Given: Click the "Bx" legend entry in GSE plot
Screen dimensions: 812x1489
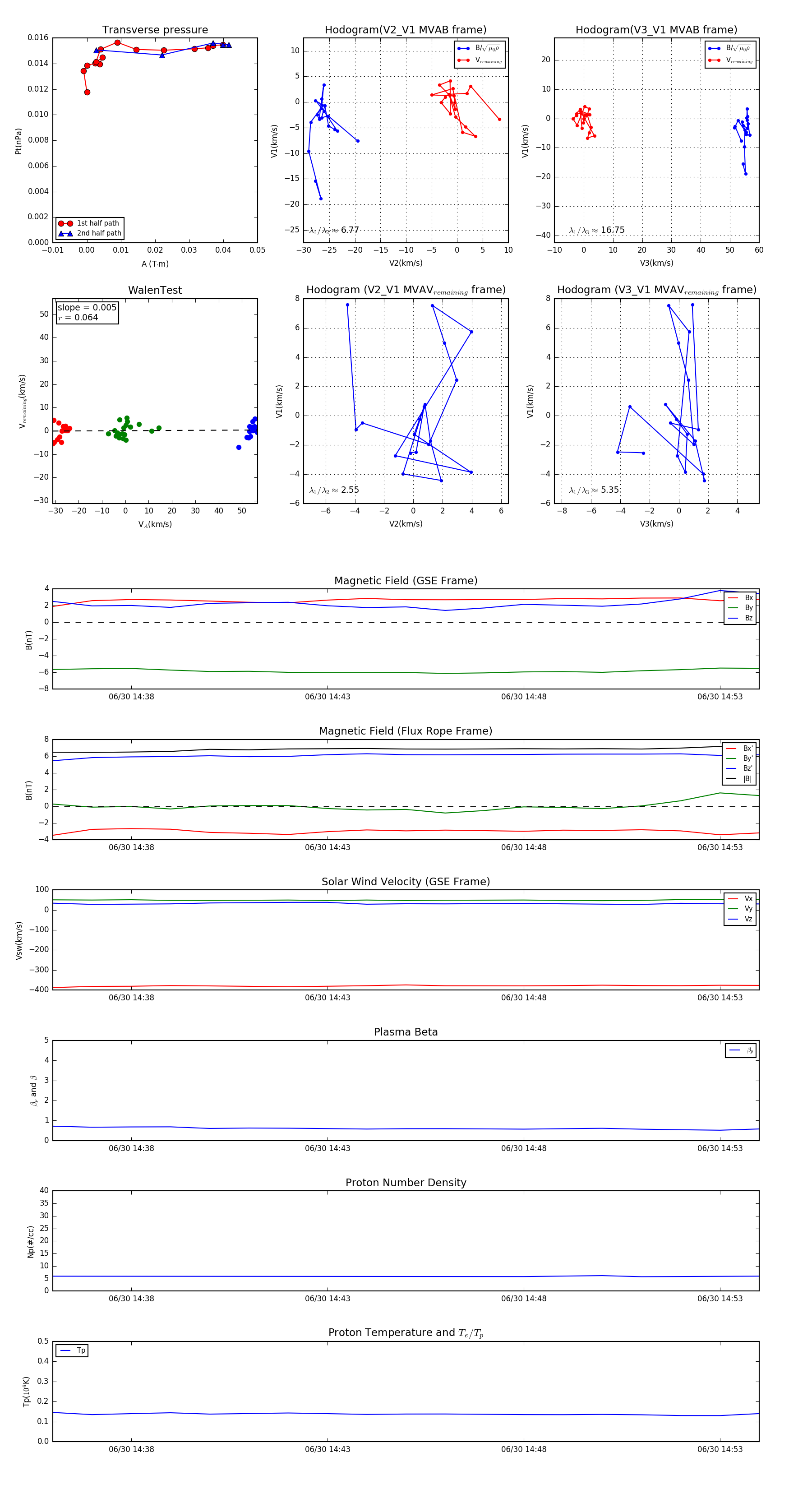Looking at the screenshot, I should (740, 598).
